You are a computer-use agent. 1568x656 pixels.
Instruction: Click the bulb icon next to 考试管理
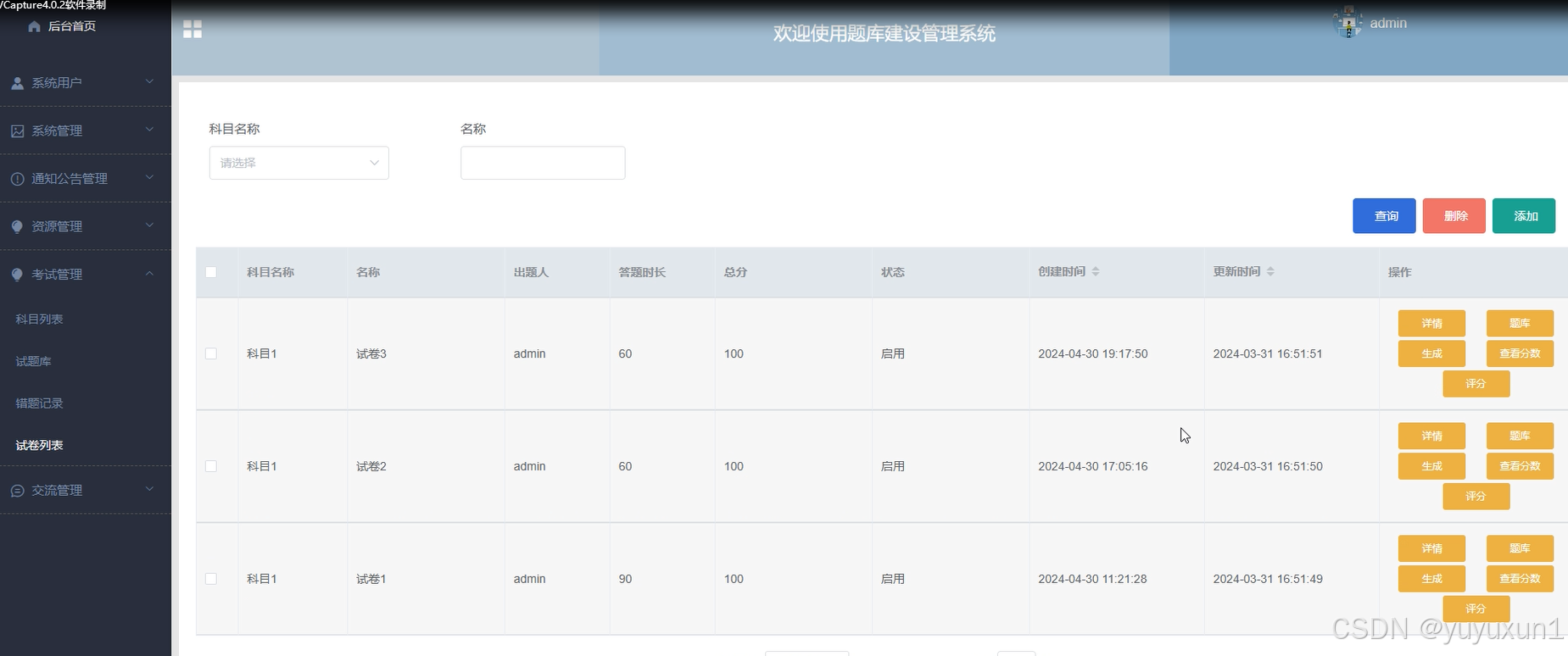[17, 275]
